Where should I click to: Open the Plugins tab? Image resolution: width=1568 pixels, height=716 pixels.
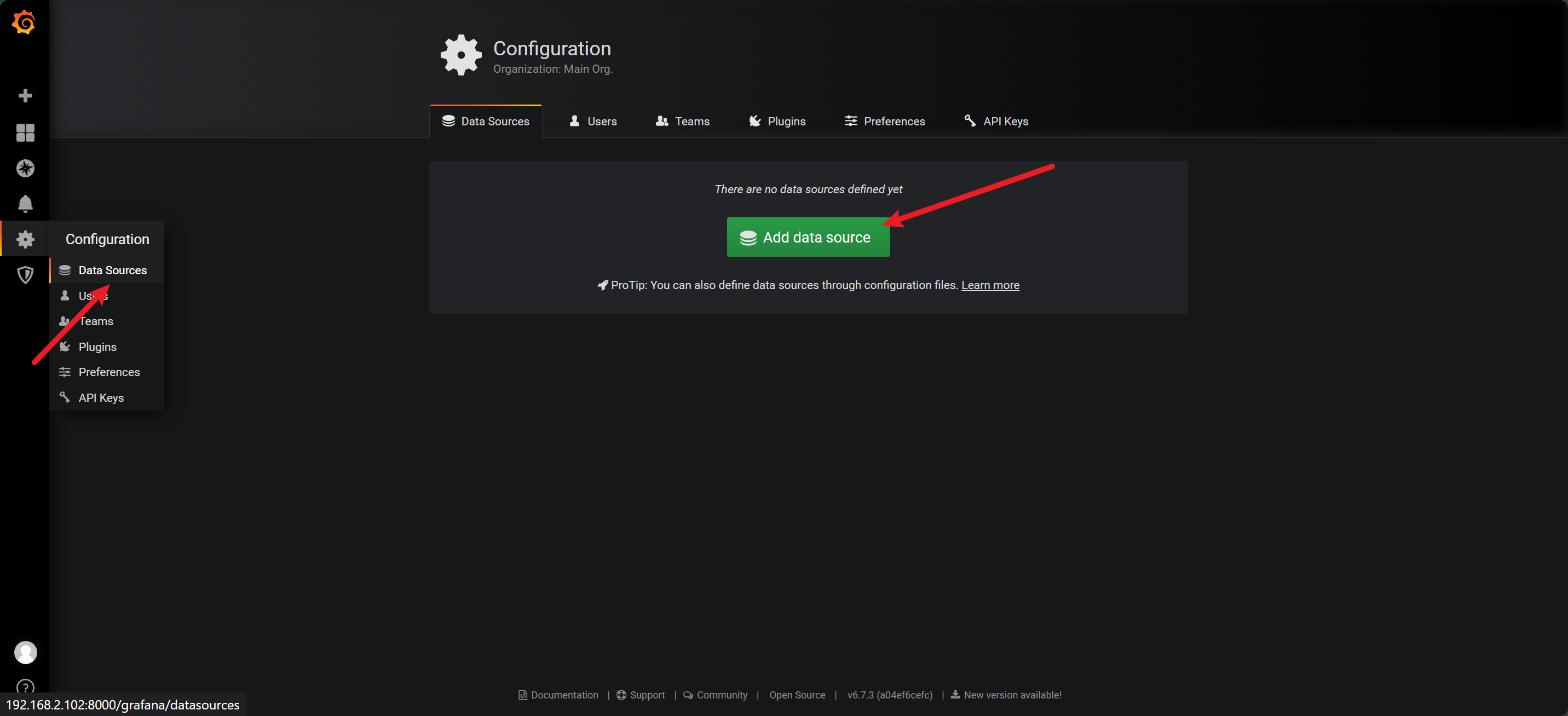pyautogui.click(x=777, y=121)
